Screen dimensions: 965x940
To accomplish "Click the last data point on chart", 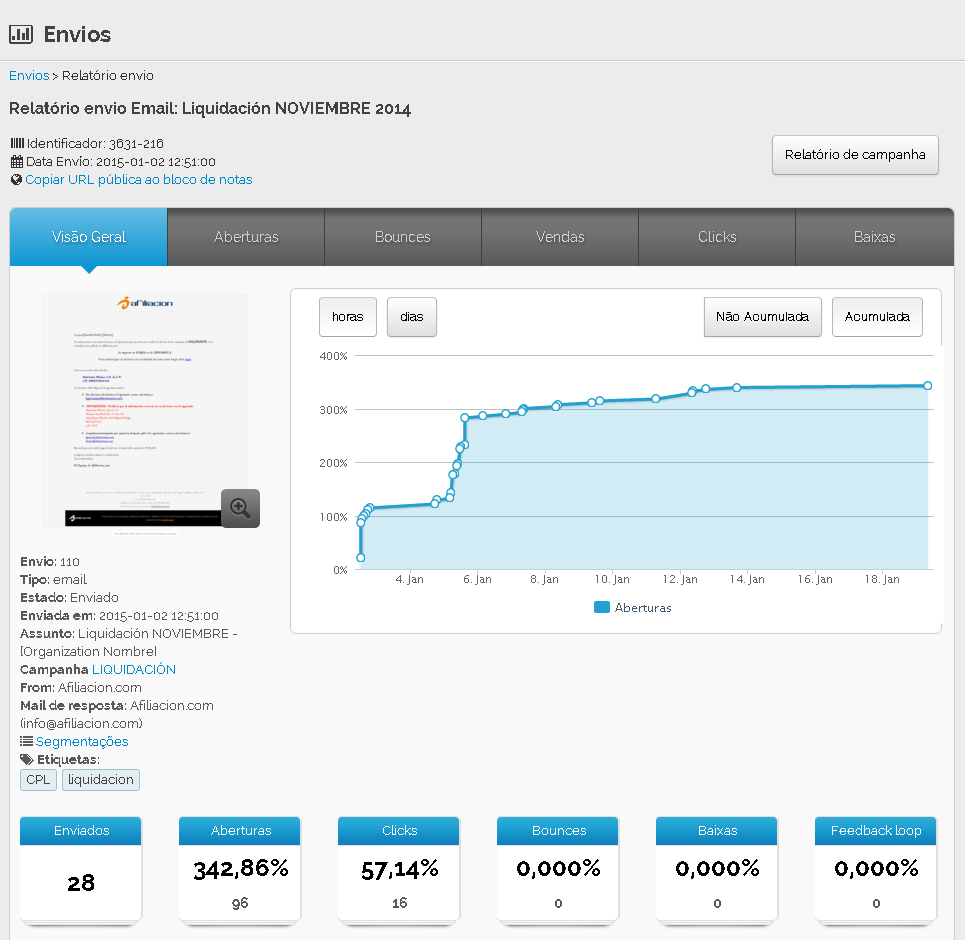I will click(x=927, y=386).
